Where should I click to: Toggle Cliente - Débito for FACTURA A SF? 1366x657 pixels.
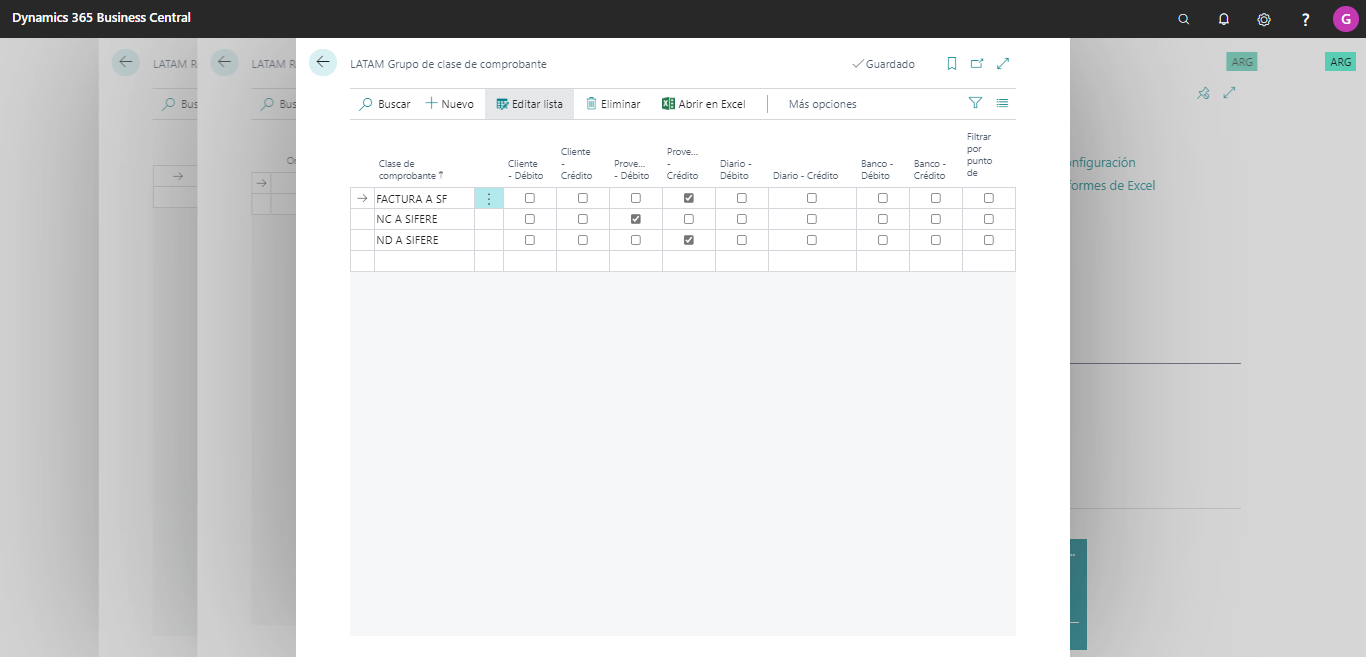tap(530, 198)
